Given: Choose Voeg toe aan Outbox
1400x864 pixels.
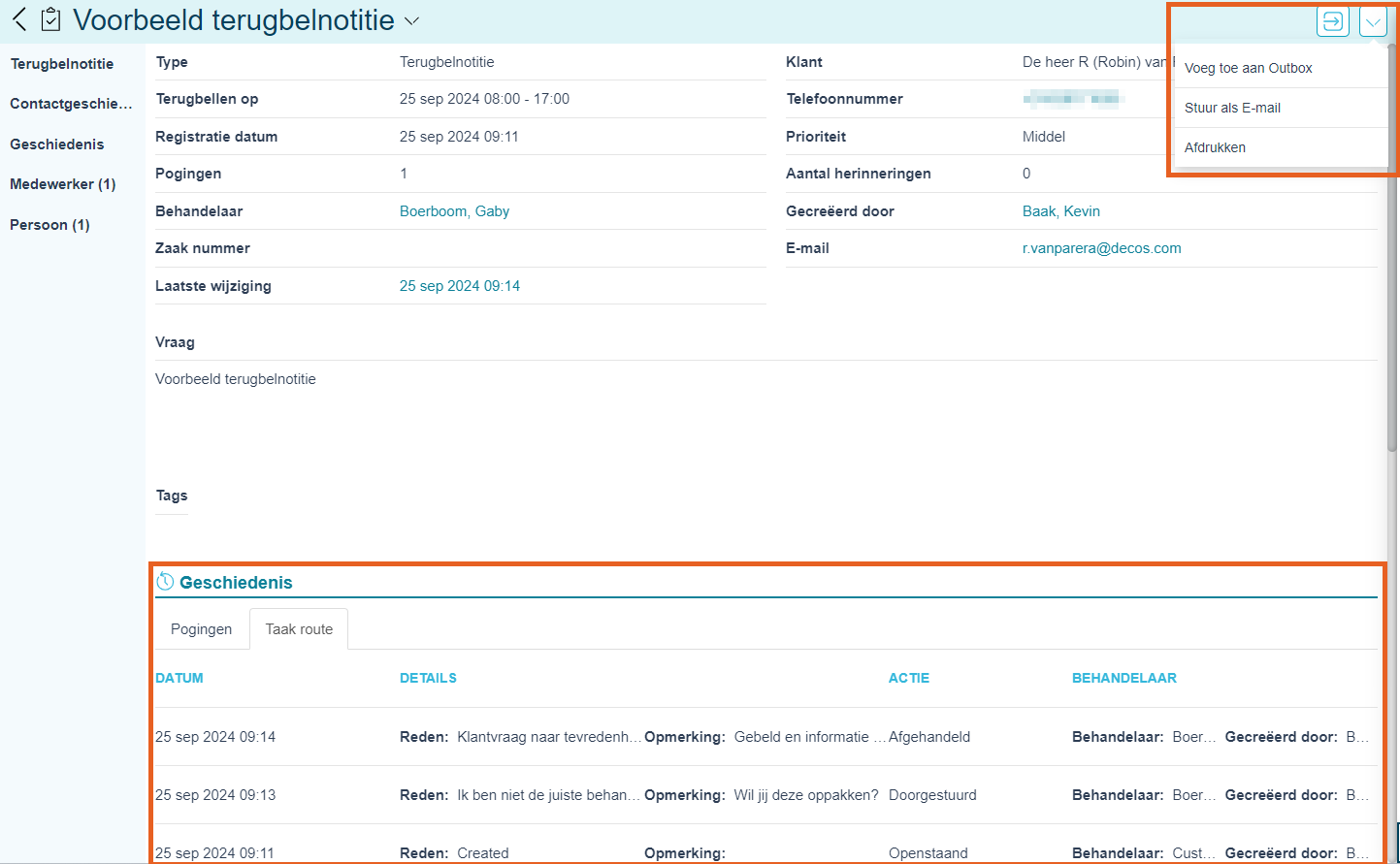Looking at the screenshot, I should tap(1248, 68).
